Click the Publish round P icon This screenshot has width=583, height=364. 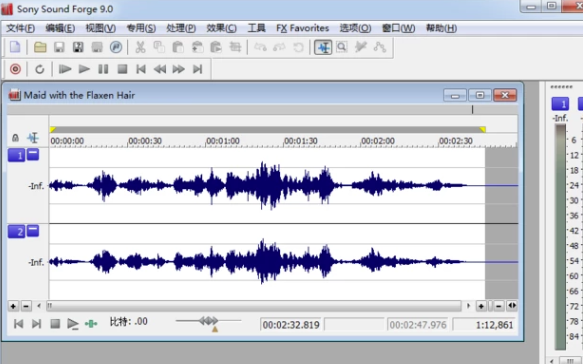116,47
